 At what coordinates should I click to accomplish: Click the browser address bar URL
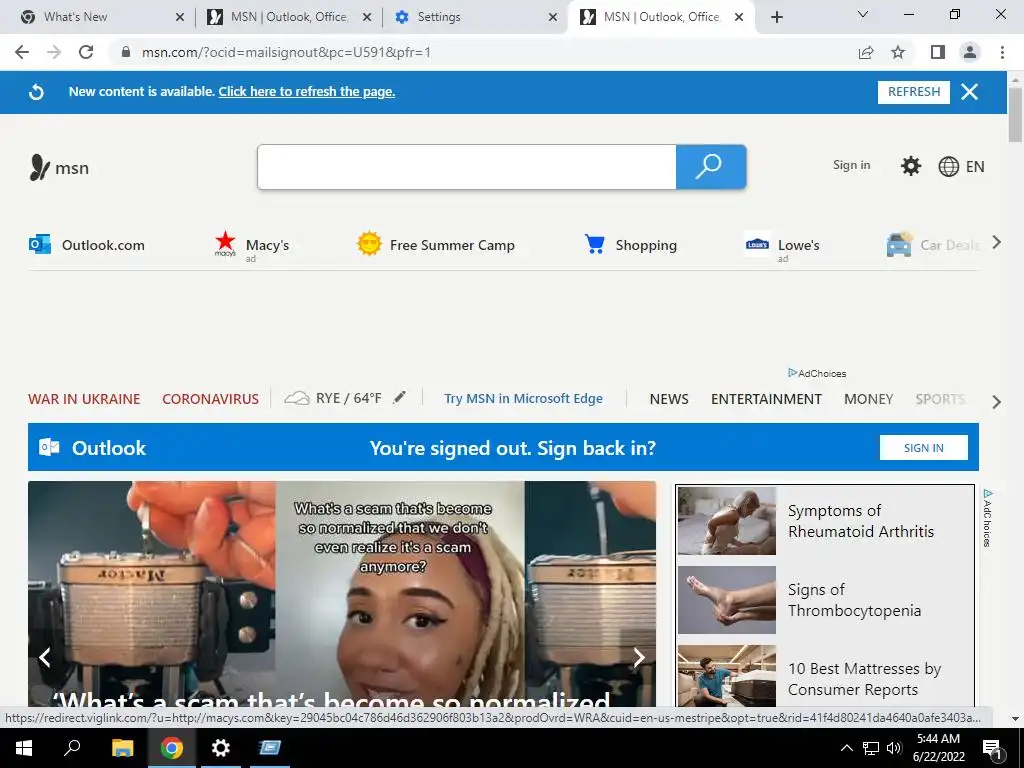287,52
